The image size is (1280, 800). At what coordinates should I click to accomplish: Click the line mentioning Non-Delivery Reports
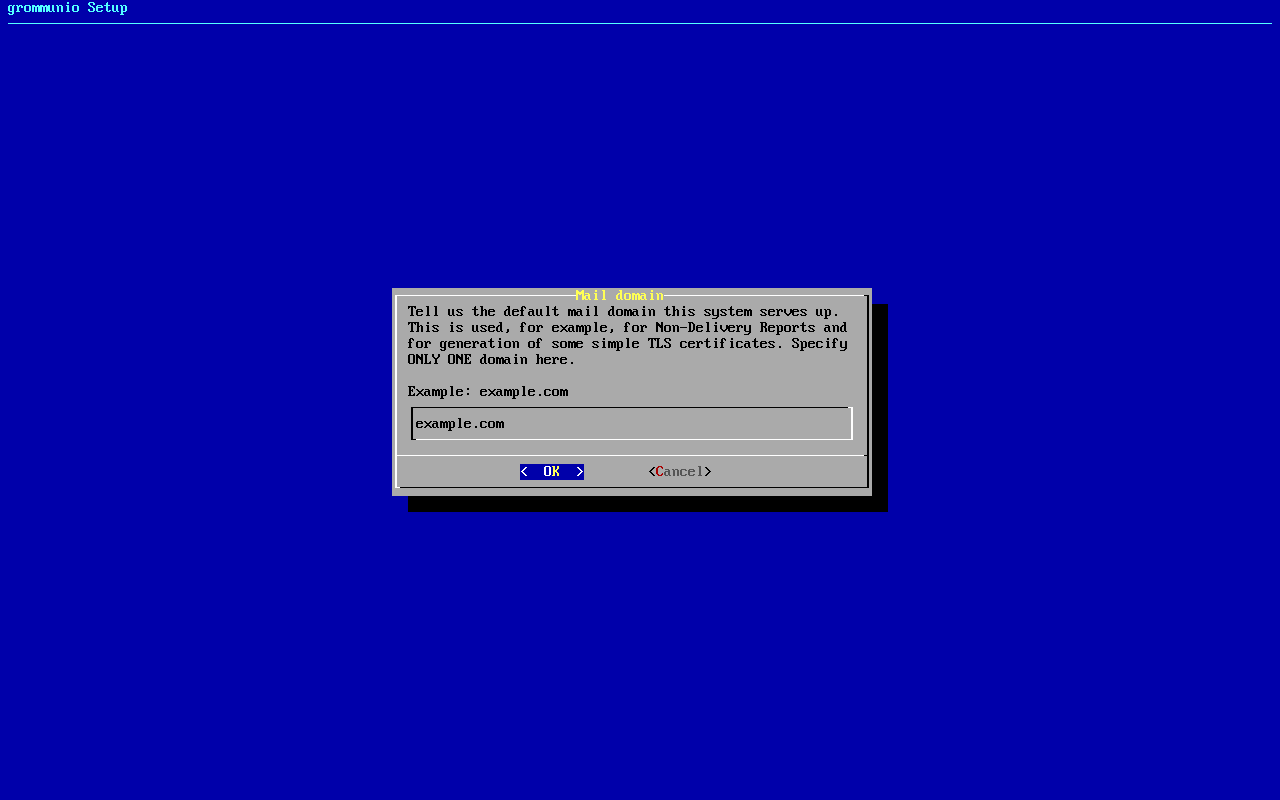click(x=628, y=328)
